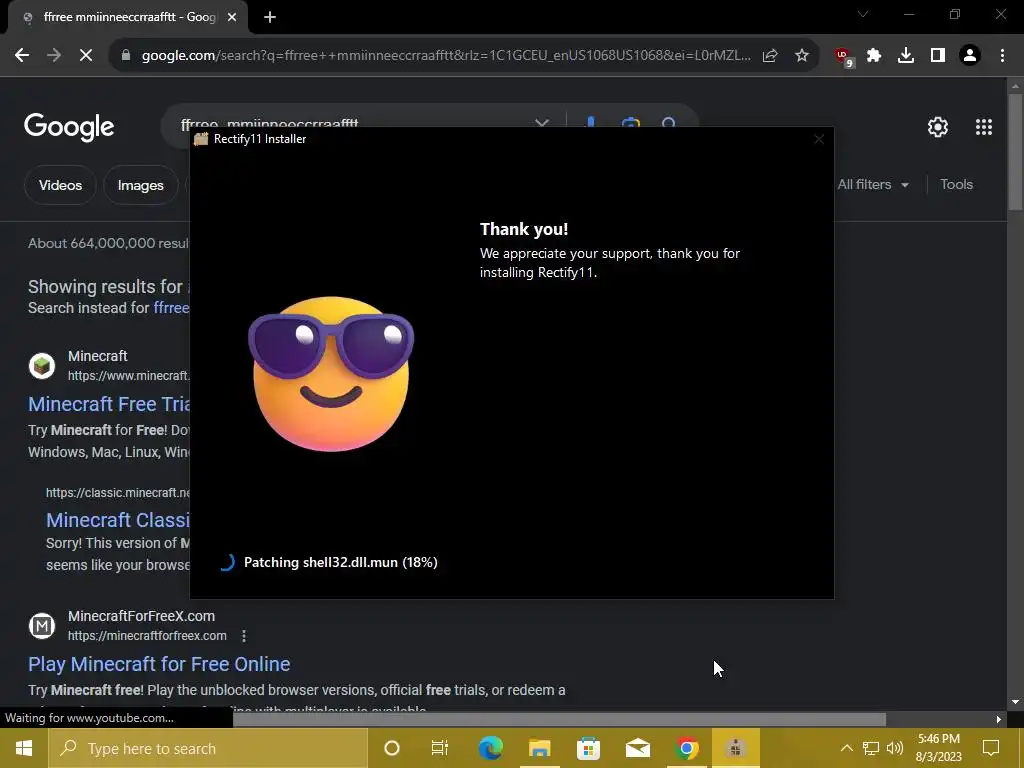Open Chrome downloads icon
This screenshot has width=1024, height=768.
[906, 56]
